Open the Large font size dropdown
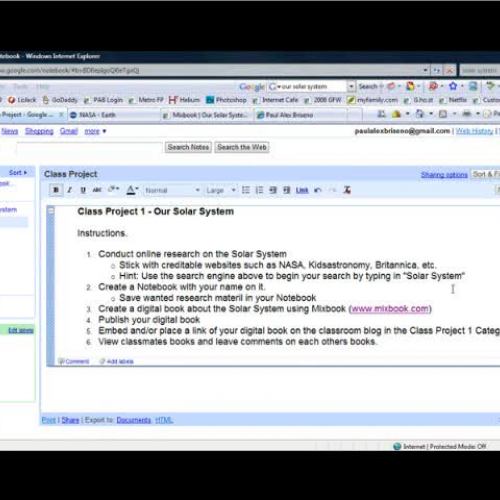This screenshot has height=500, width=500. (220, 190)
